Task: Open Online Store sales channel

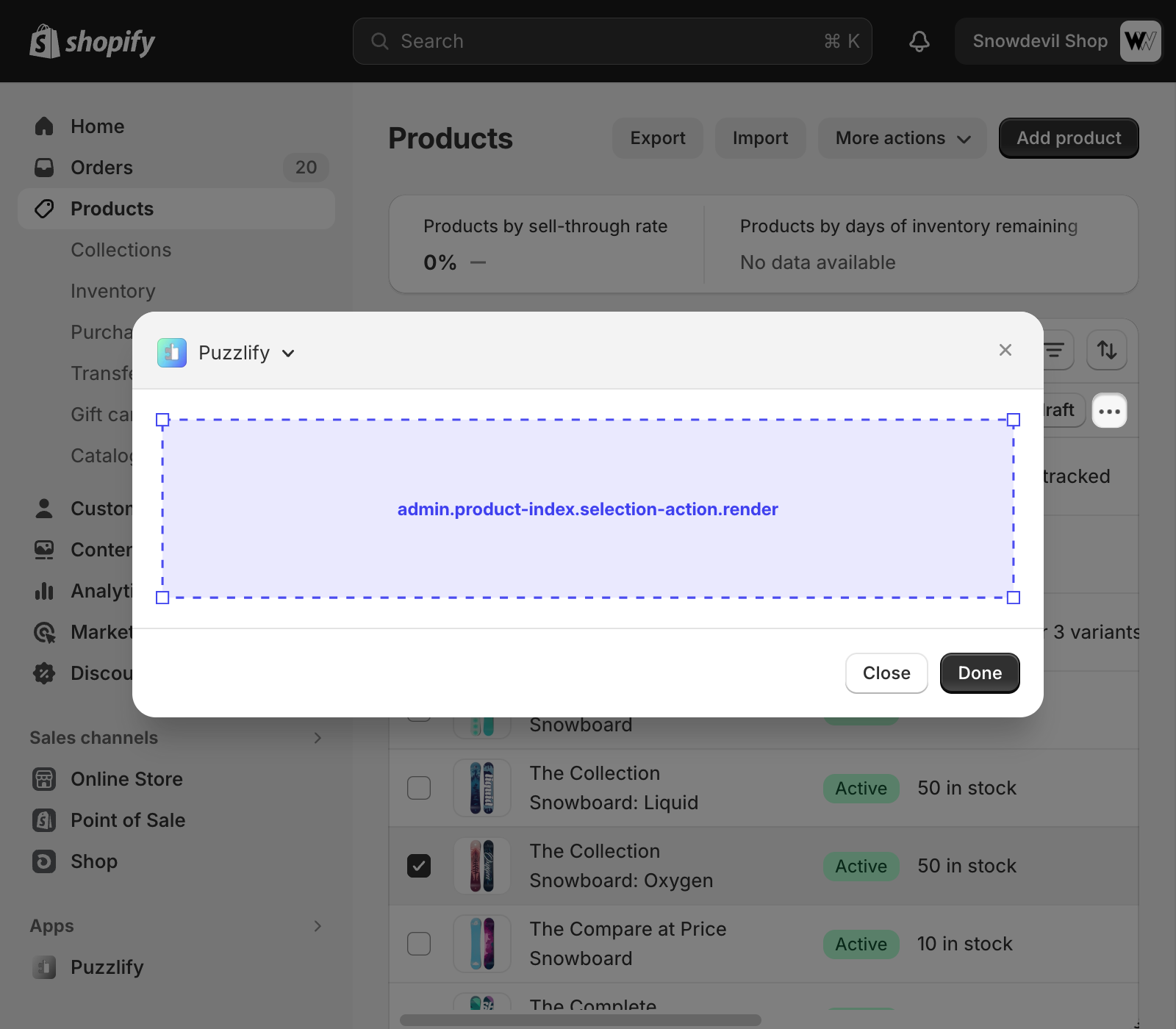Action: pos(126,779)
